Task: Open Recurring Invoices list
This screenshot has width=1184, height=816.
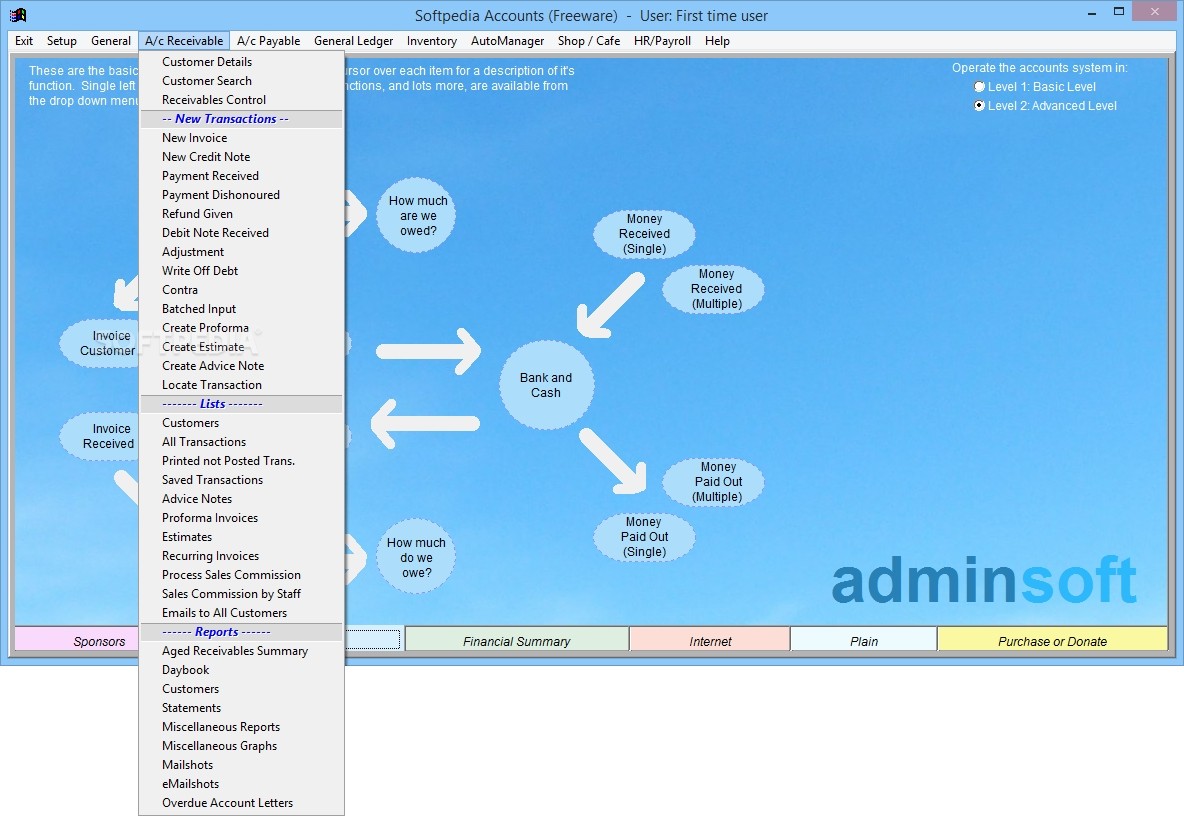Action: point(242,556)
